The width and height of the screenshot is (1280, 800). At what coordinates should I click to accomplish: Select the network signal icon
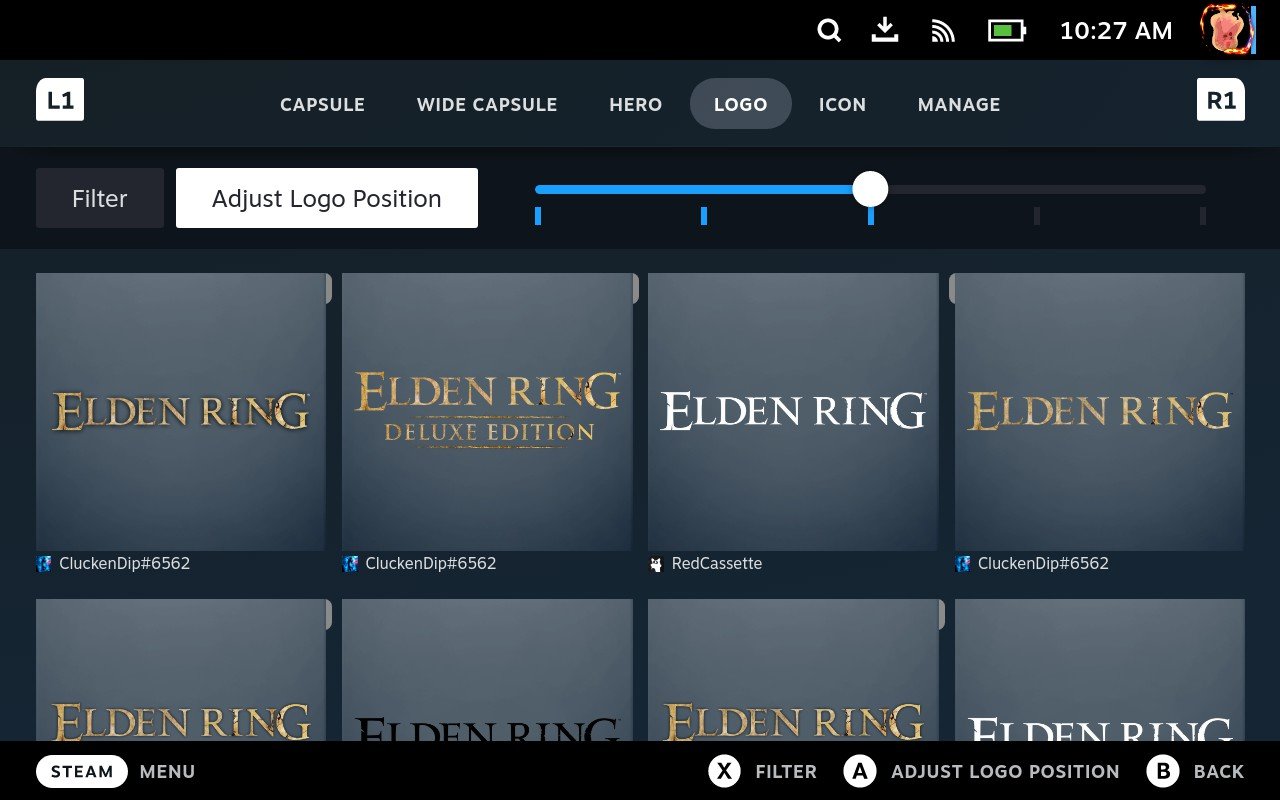[941, 31]
